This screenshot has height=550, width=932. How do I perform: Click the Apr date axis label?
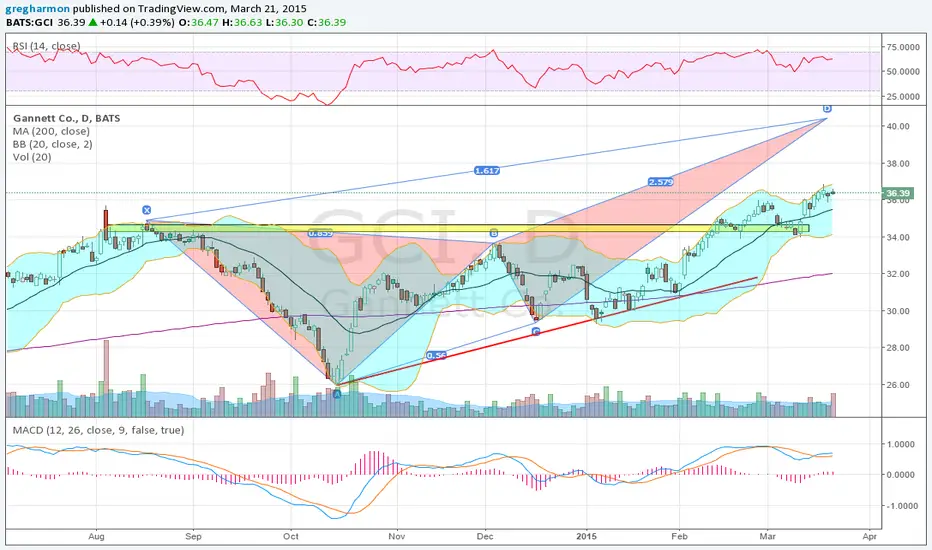pos(870,536)
